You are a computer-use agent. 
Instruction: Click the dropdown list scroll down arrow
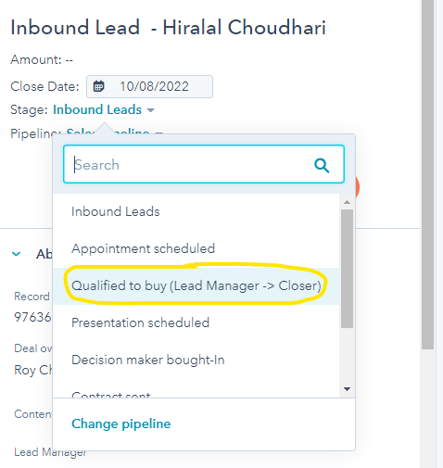347,389
